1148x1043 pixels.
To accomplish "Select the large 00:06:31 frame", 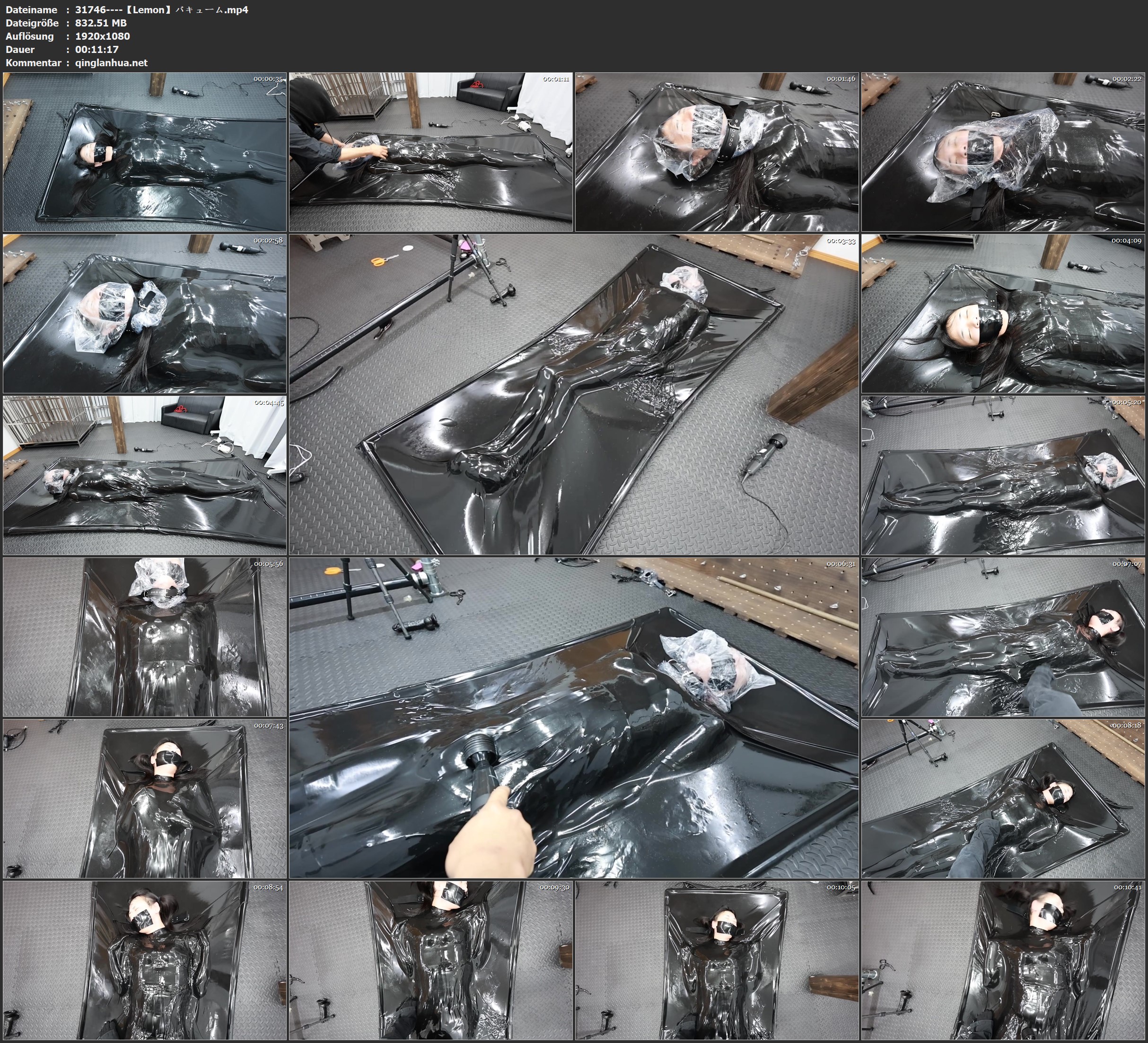I will tap(573, 717).
